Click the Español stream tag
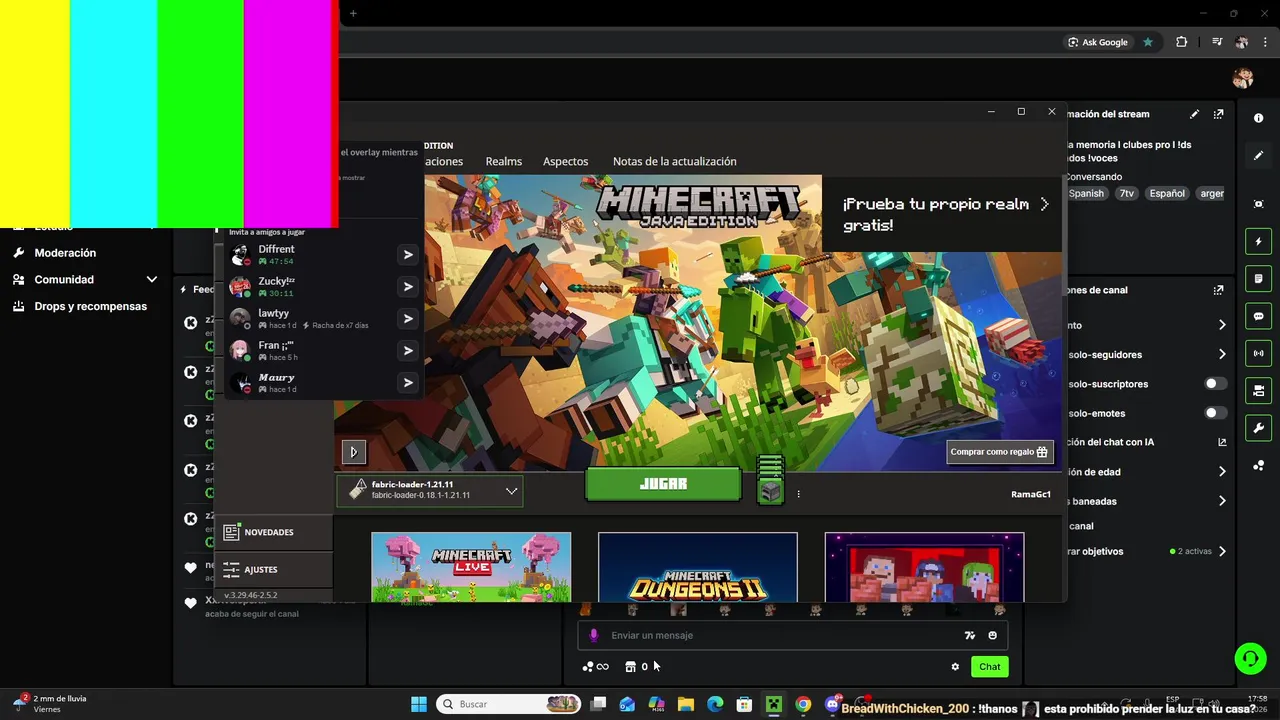The width and height of the screenshot is (1280, 720). point(1166,194)
